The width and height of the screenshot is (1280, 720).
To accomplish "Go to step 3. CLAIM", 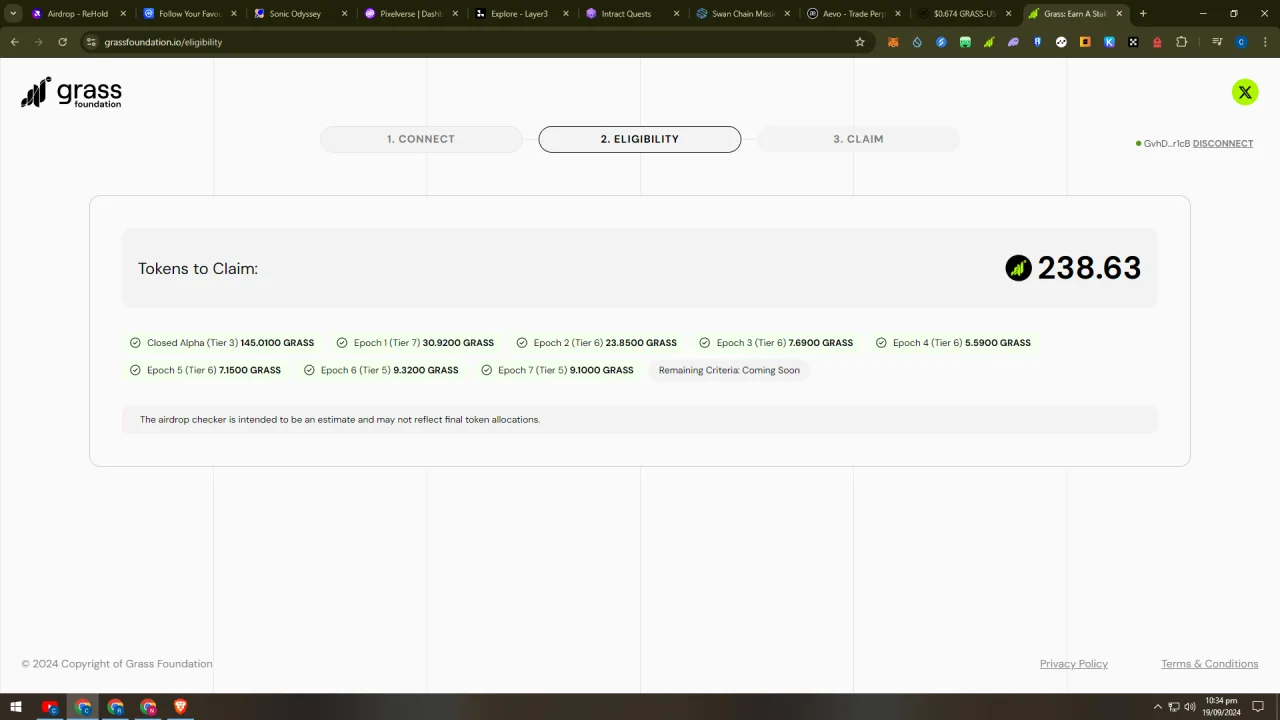I will click(858, 139).
